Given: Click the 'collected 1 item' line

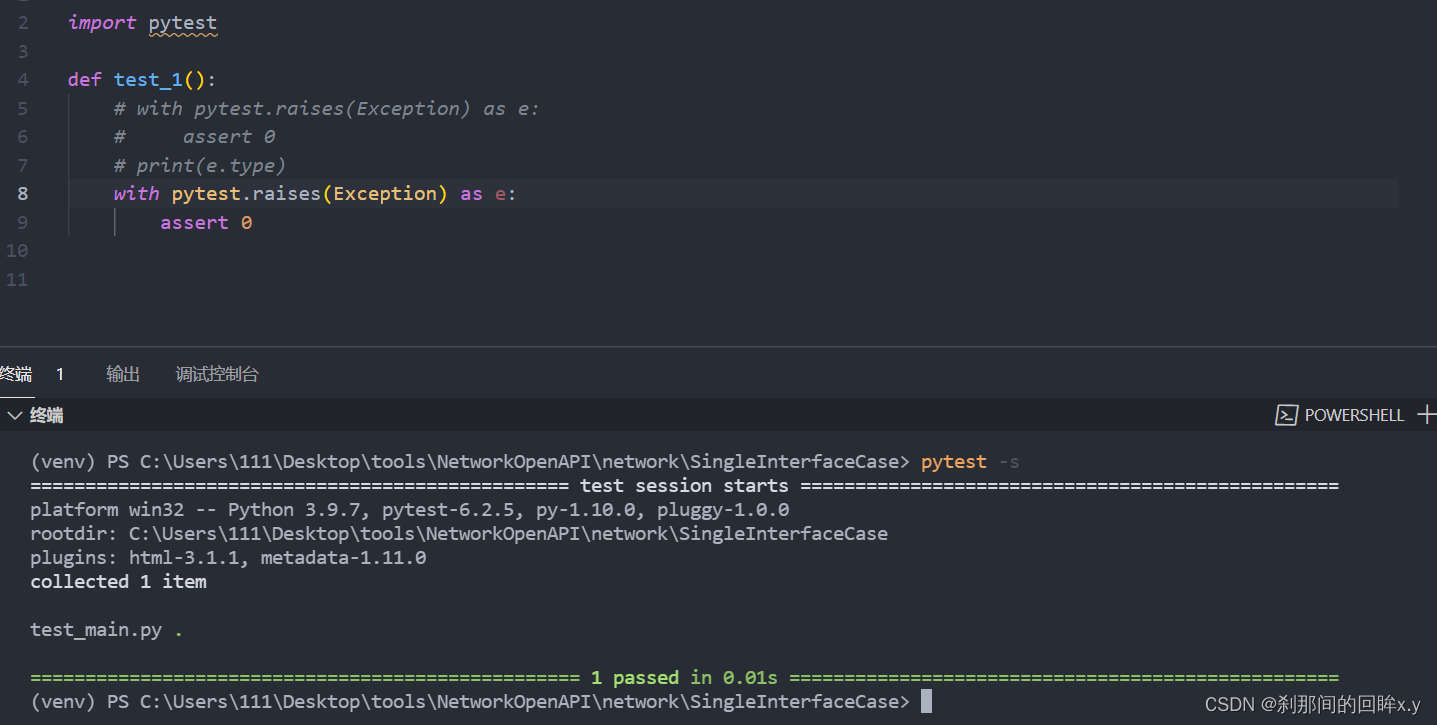Looking at the screenshot, I should (118, 582).
